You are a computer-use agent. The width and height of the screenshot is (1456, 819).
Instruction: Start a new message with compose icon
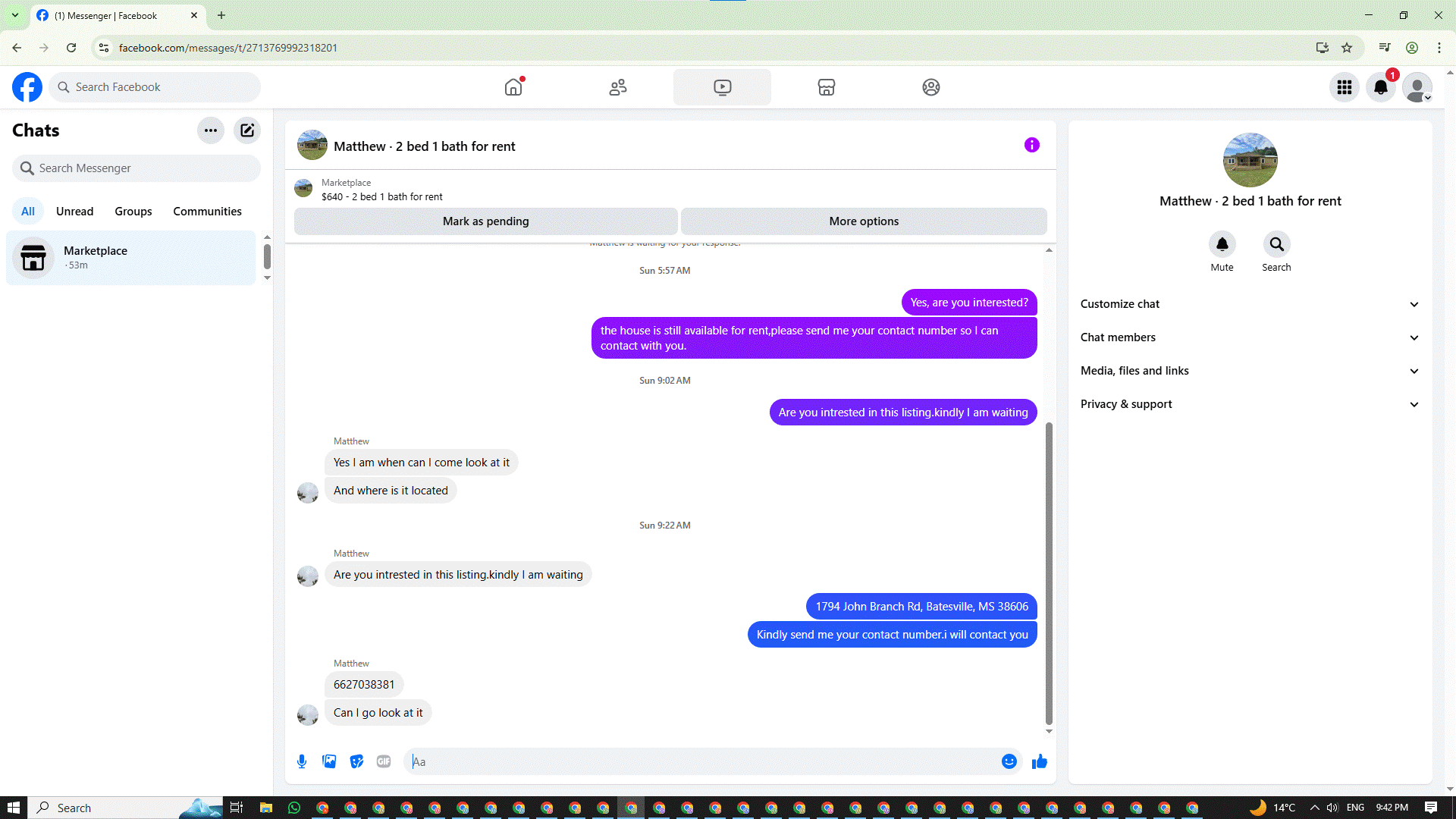(x=247, y=130)
